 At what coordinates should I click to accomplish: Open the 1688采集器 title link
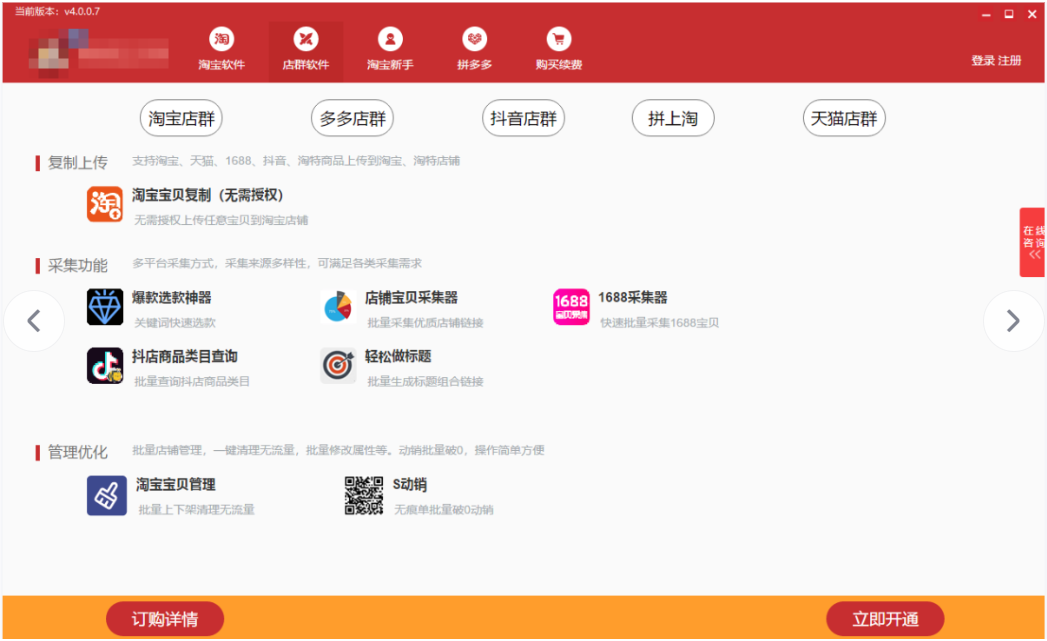(633, 298)
